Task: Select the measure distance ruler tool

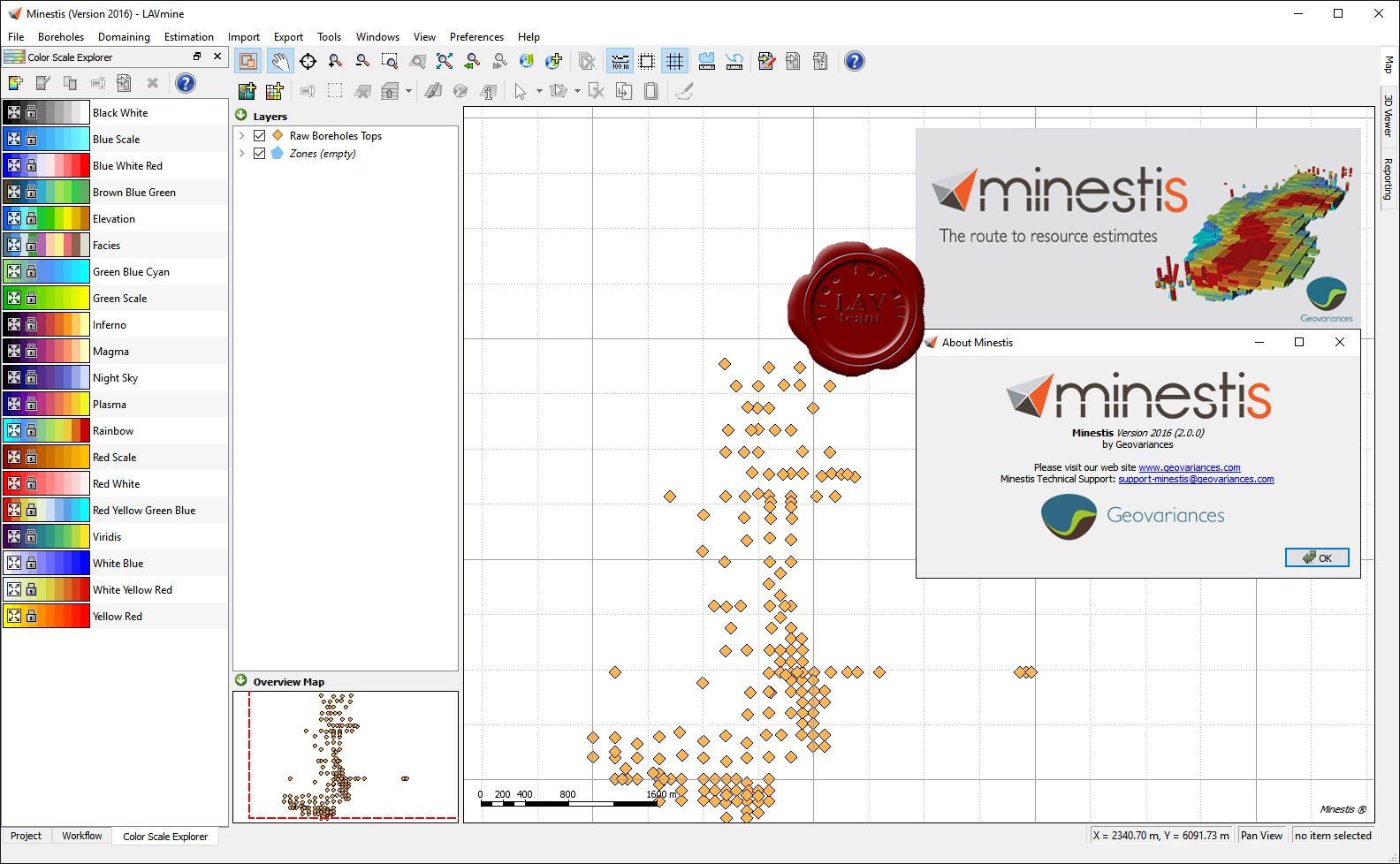Action: [706, 61]
